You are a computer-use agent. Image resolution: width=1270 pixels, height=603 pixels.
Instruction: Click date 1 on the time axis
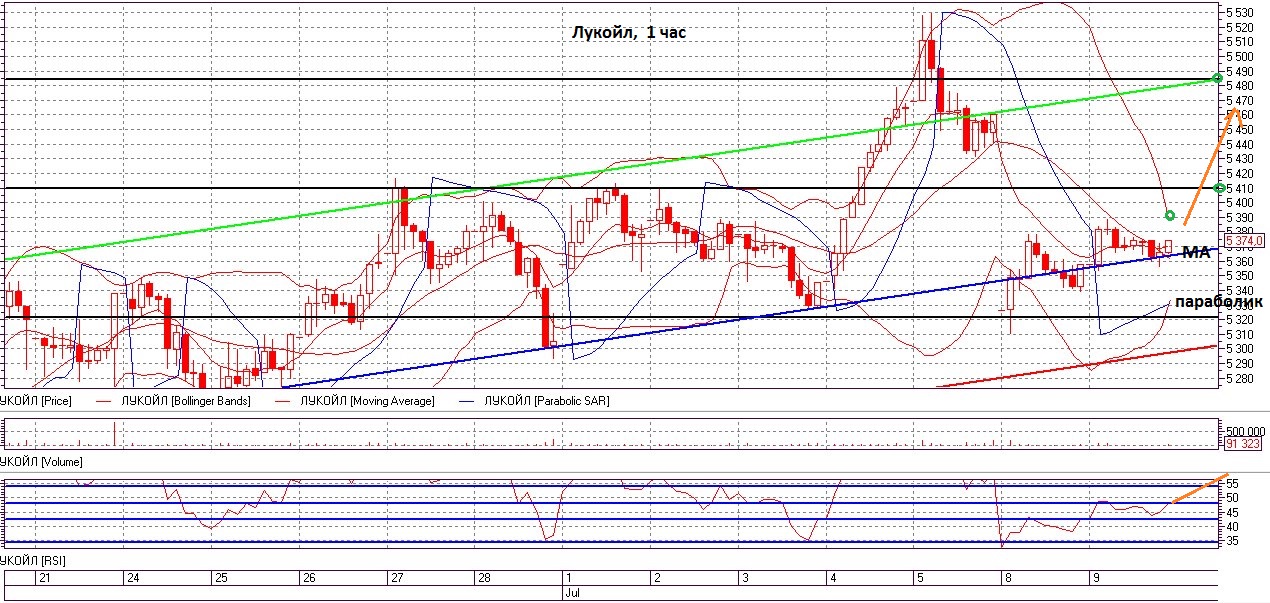(x=569, y=578)
